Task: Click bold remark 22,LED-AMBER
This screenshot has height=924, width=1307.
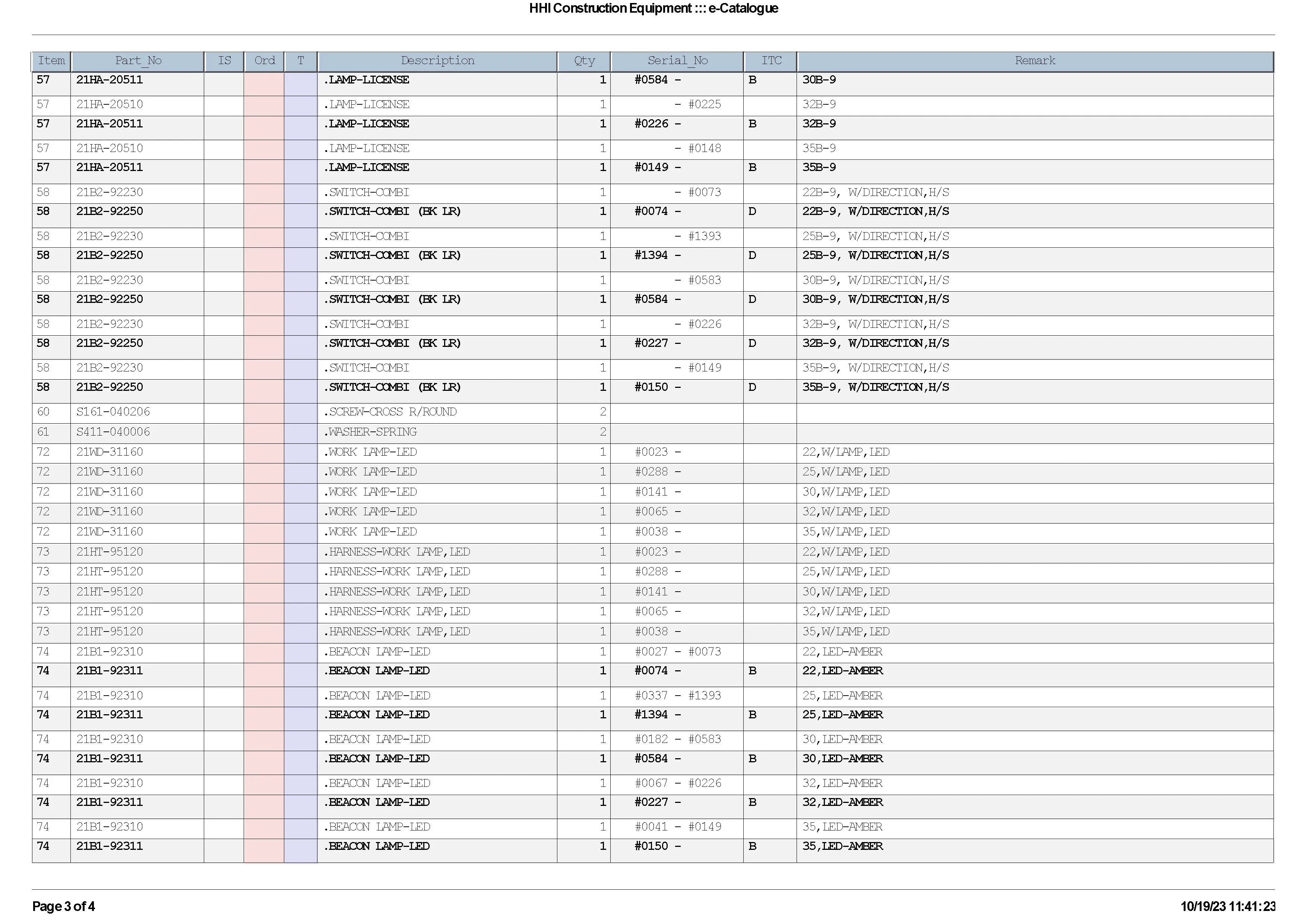Action: 842,671
